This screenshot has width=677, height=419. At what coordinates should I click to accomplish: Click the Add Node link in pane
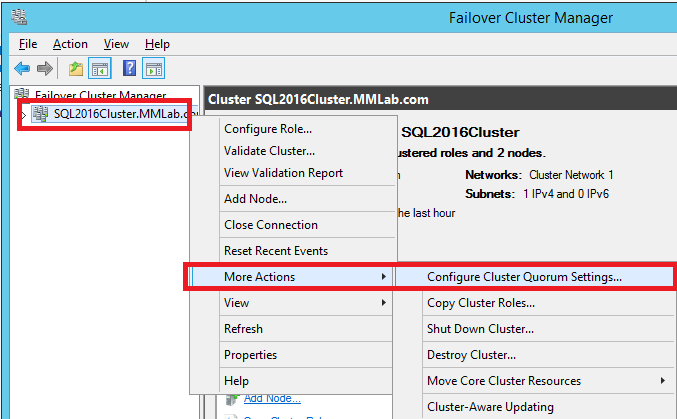(x=272, y=399)
